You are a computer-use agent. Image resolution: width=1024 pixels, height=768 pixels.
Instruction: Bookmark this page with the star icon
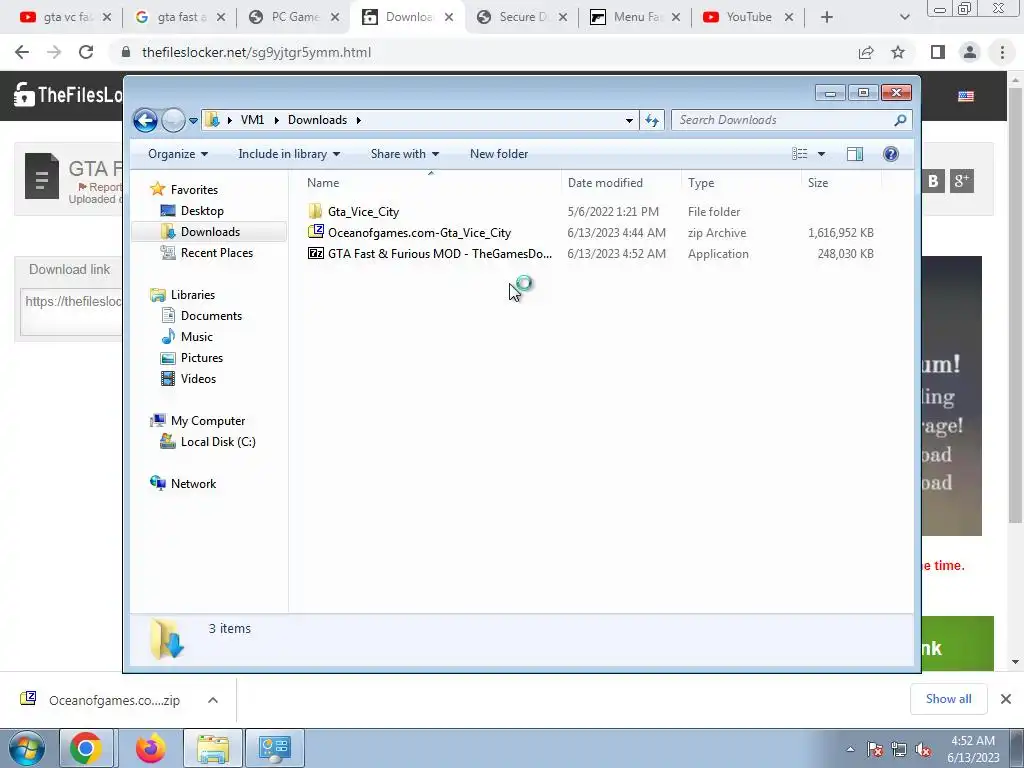pyautogui.click(x=898, y=52)
